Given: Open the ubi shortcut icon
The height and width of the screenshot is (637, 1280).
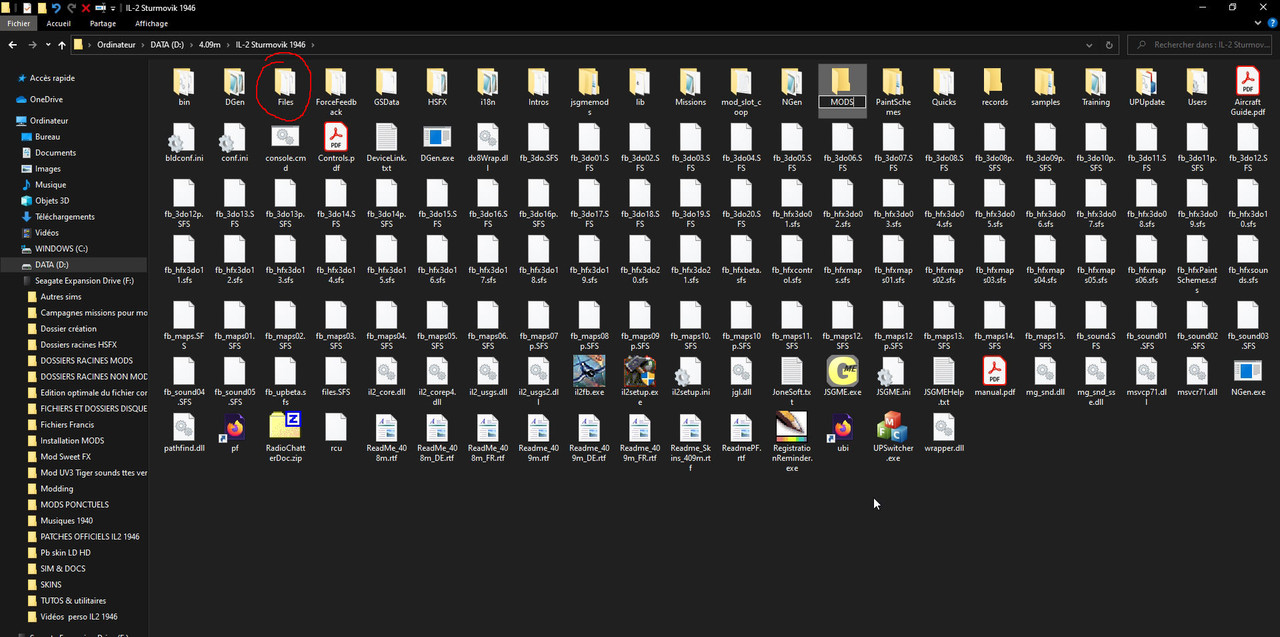Looking at the screenshot, I should click(842, 428).
